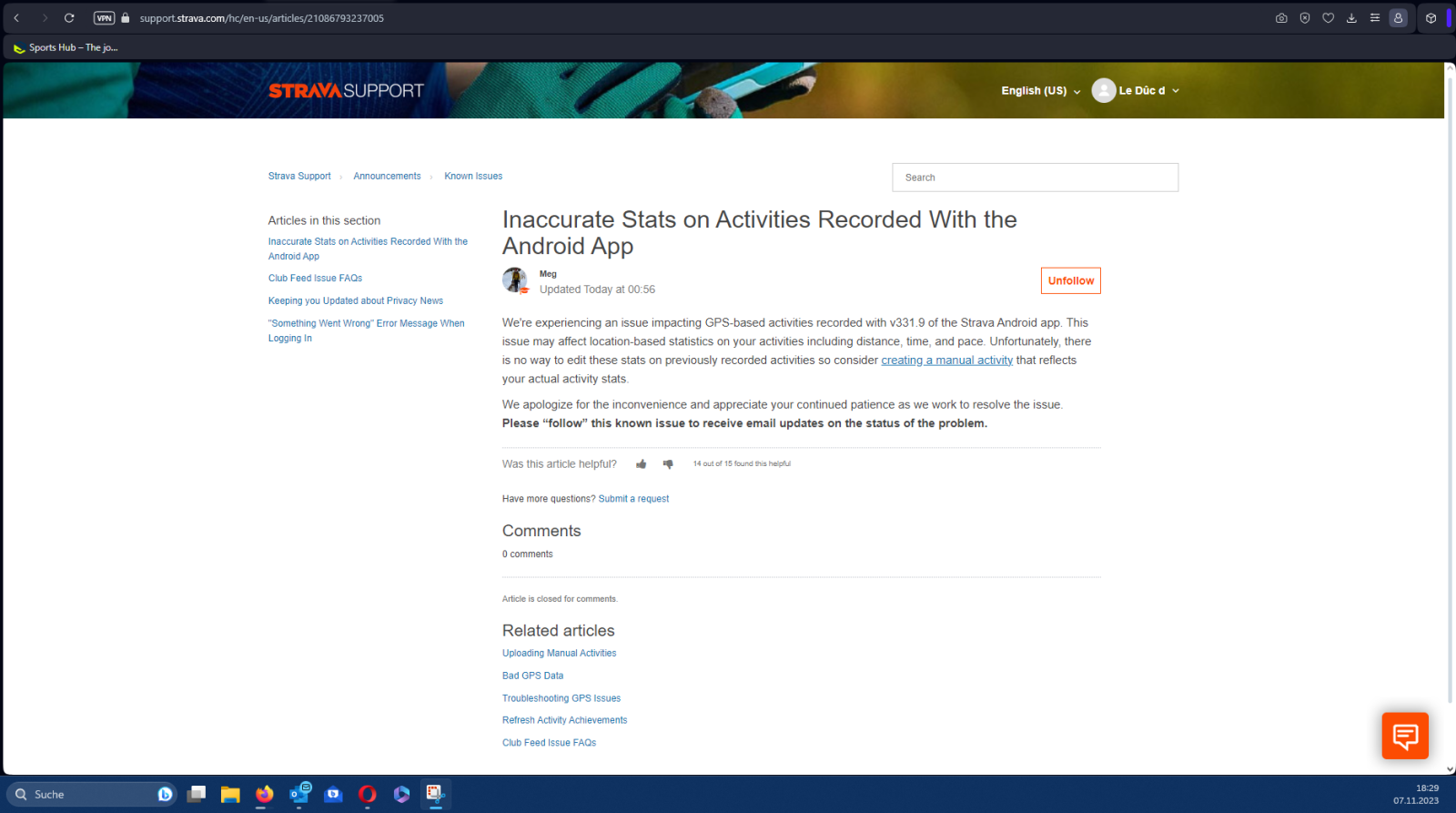This screenshot has height=813, width=1456.
Task: Open Firefox from the taskbar
Action: pos(265,795)
